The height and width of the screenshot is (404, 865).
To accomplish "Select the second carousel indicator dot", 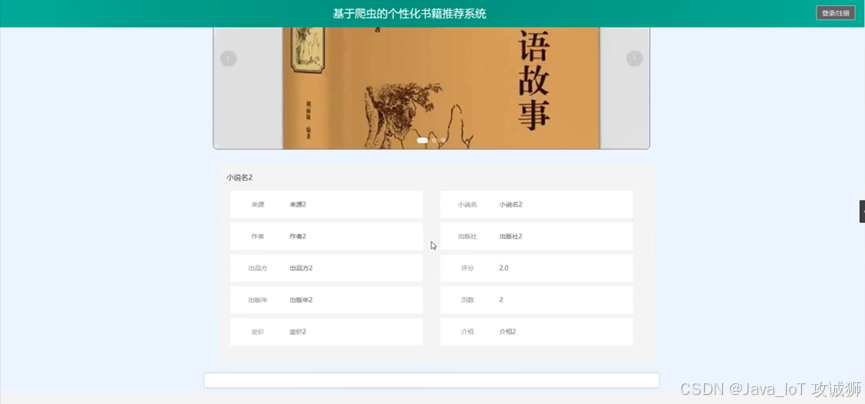I will coord(434,141).
